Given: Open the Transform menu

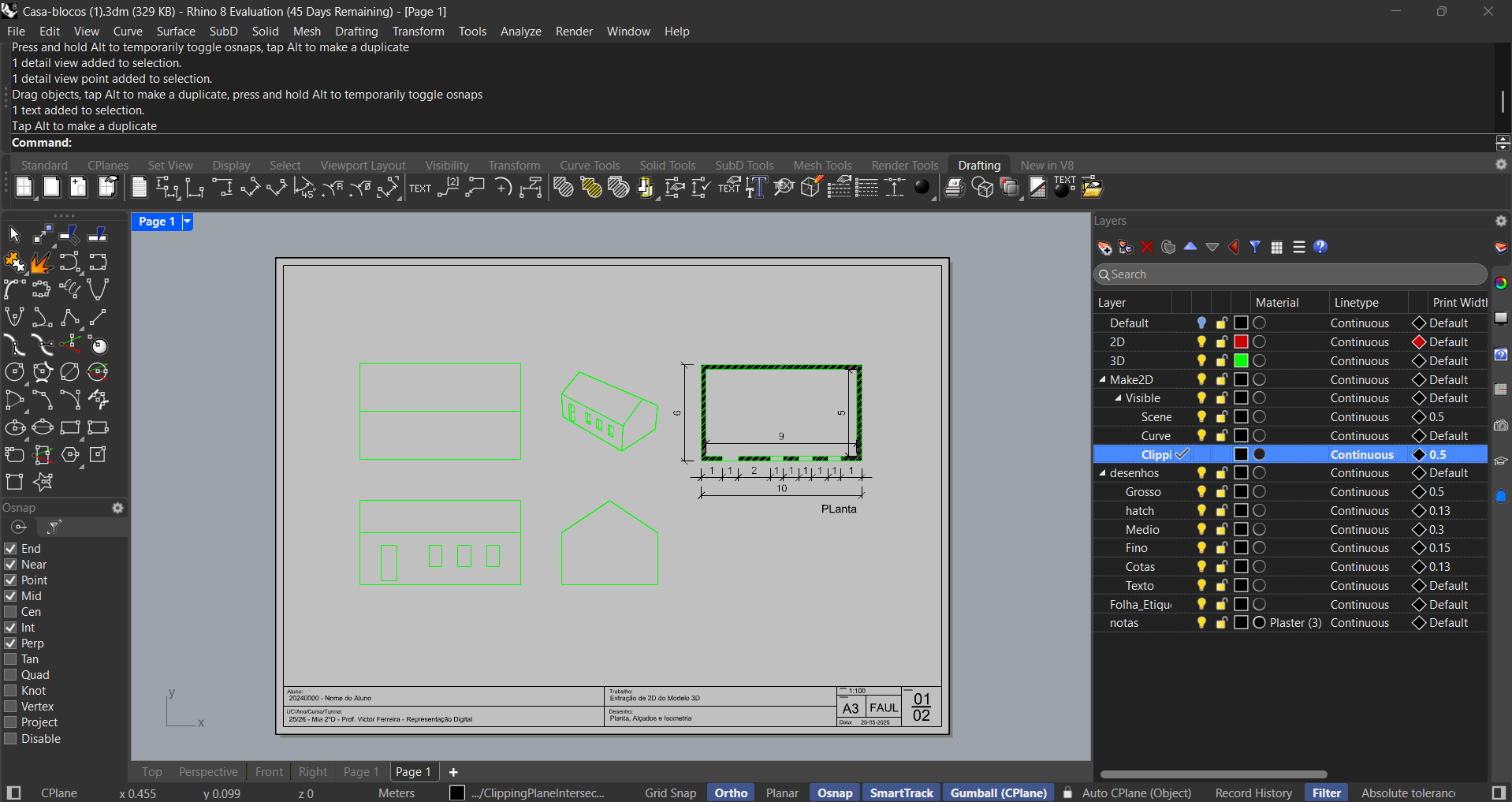Looking at the screenshot, I should [419, 32].
